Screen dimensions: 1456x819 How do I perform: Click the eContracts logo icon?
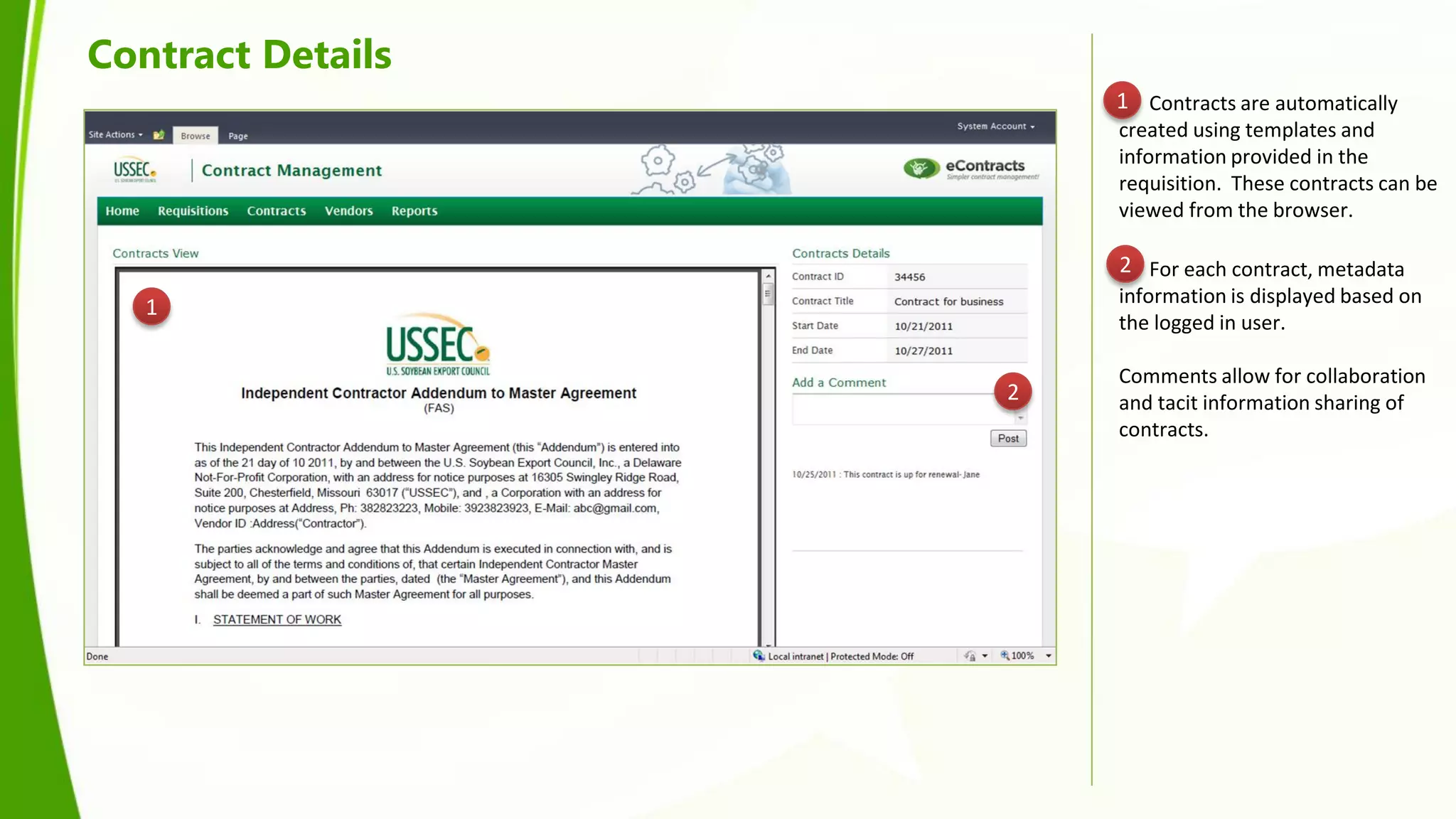921,168
